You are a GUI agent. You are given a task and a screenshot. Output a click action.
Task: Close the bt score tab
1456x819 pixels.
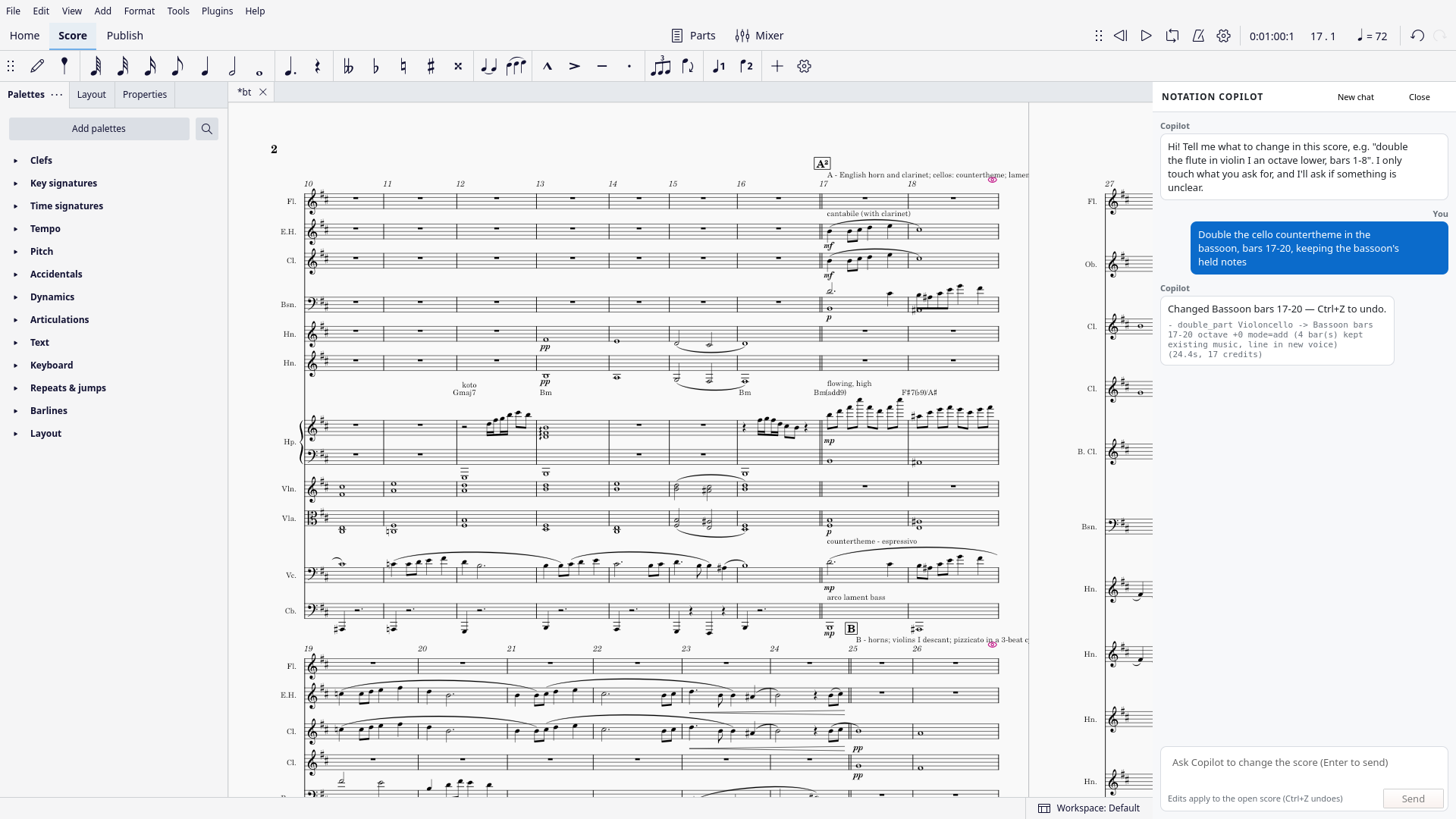pos(263,93)
